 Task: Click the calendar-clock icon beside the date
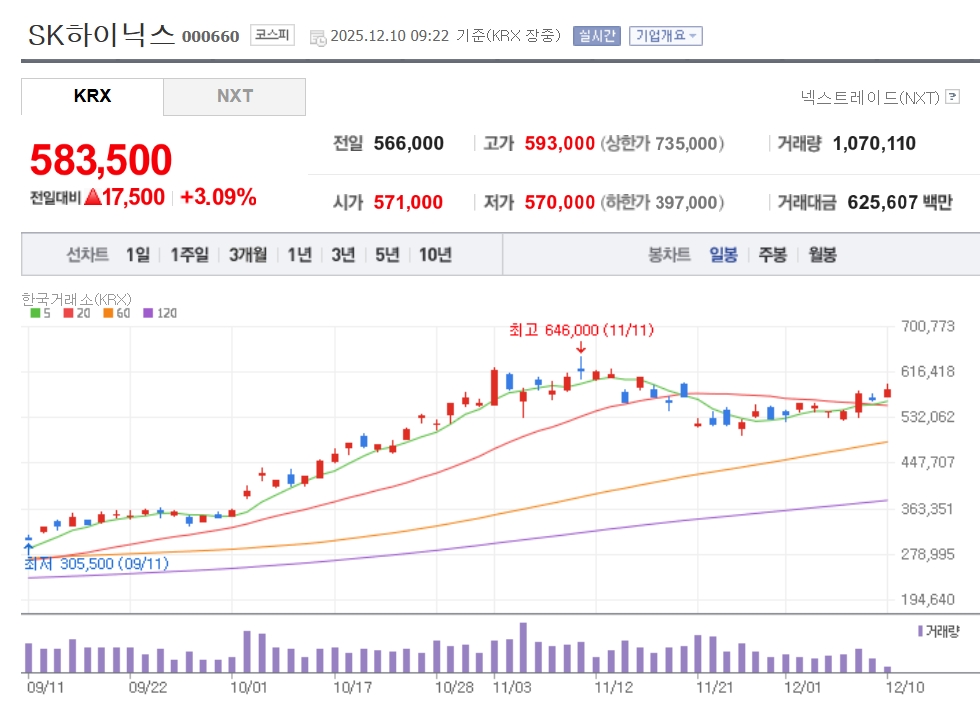click(x=318, y=37)
